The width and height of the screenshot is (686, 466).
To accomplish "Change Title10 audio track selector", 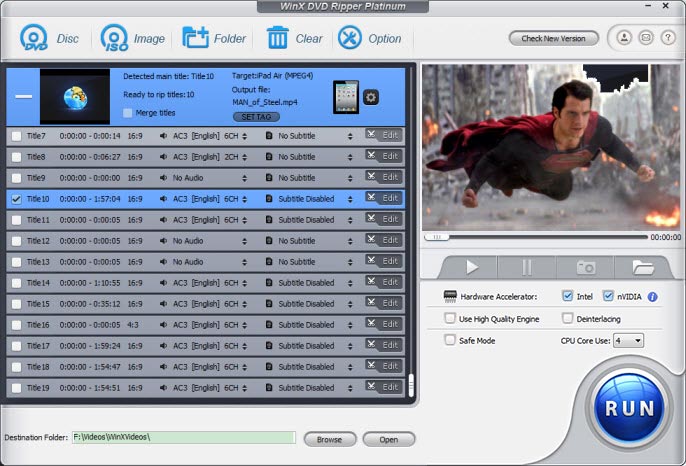I will (245, 199).
